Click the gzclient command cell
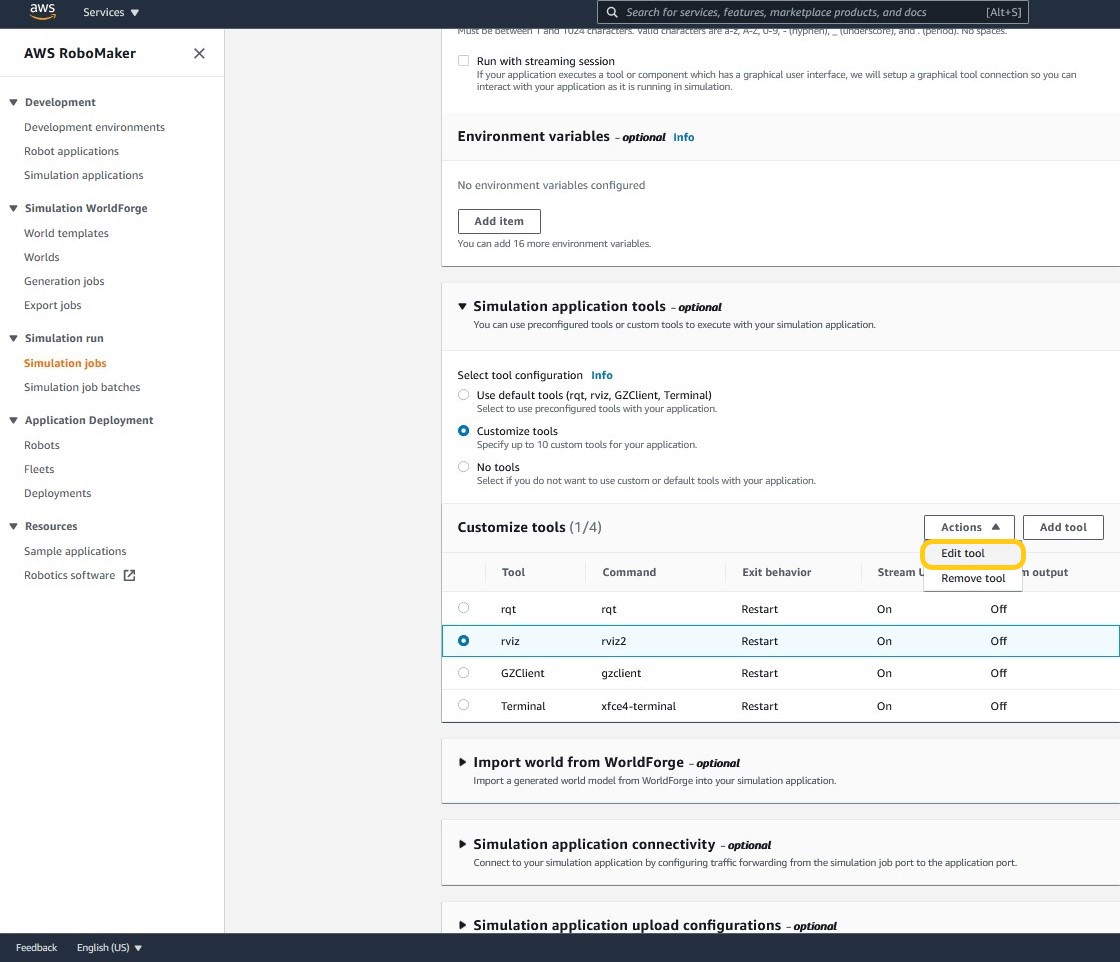The image size is (1120, 962). (621, 673)
